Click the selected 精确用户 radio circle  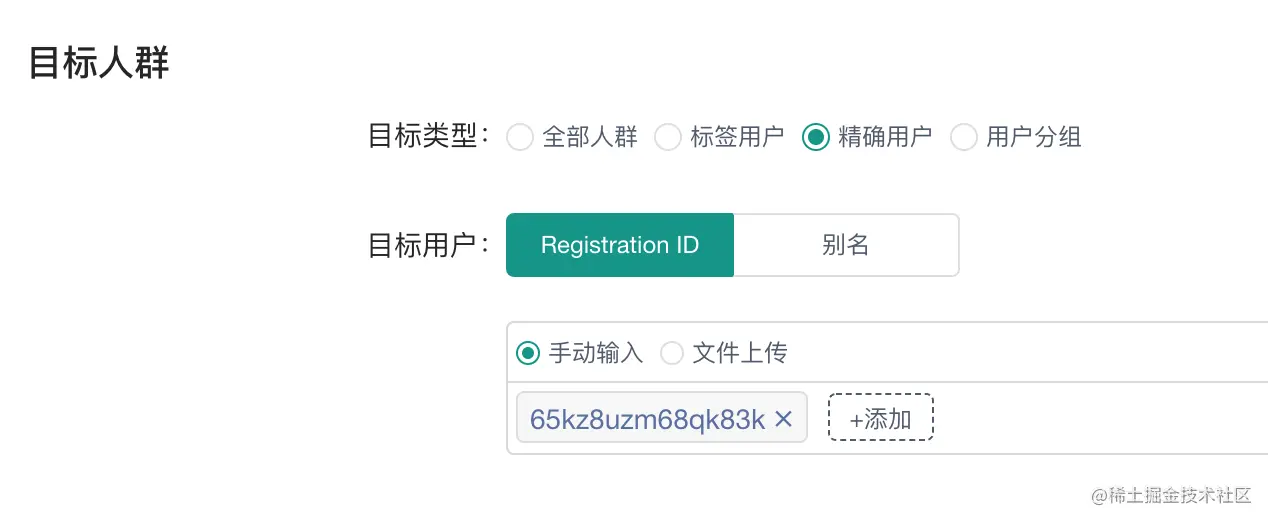(x=816, y=137)
